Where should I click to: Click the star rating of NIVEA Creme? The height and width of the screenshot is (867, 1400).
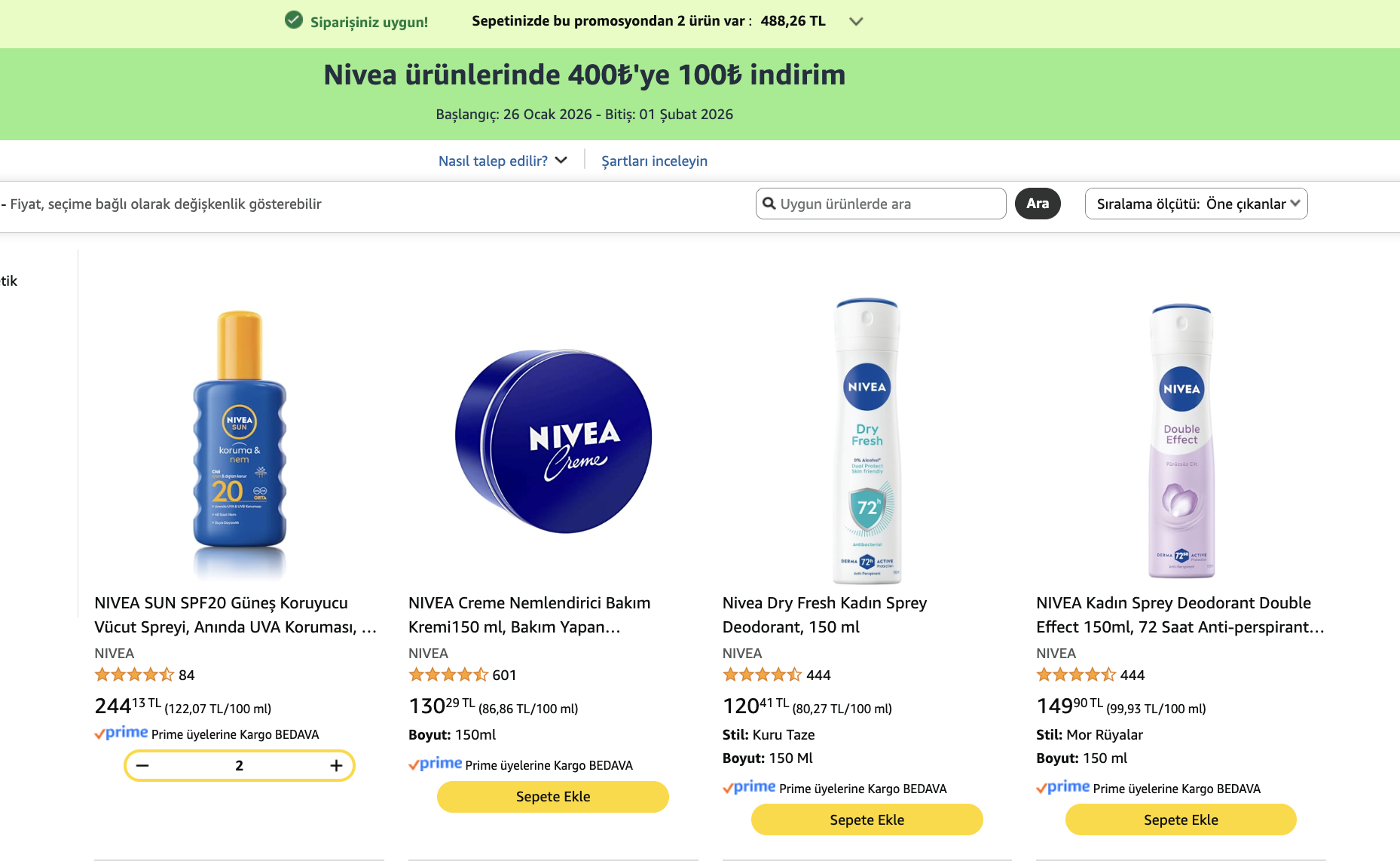click(447, 675)
